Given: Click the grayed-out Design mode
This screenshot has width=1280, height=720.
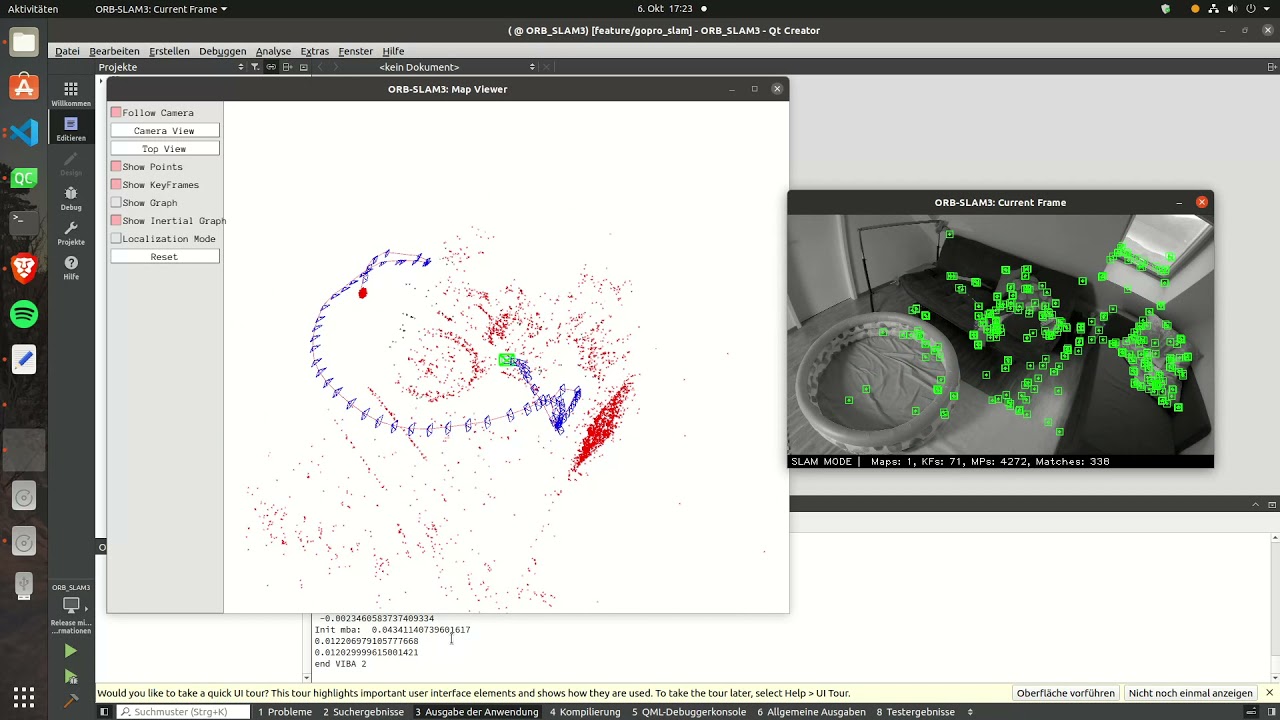Looking at the screenshot, I should coord(71,164).
